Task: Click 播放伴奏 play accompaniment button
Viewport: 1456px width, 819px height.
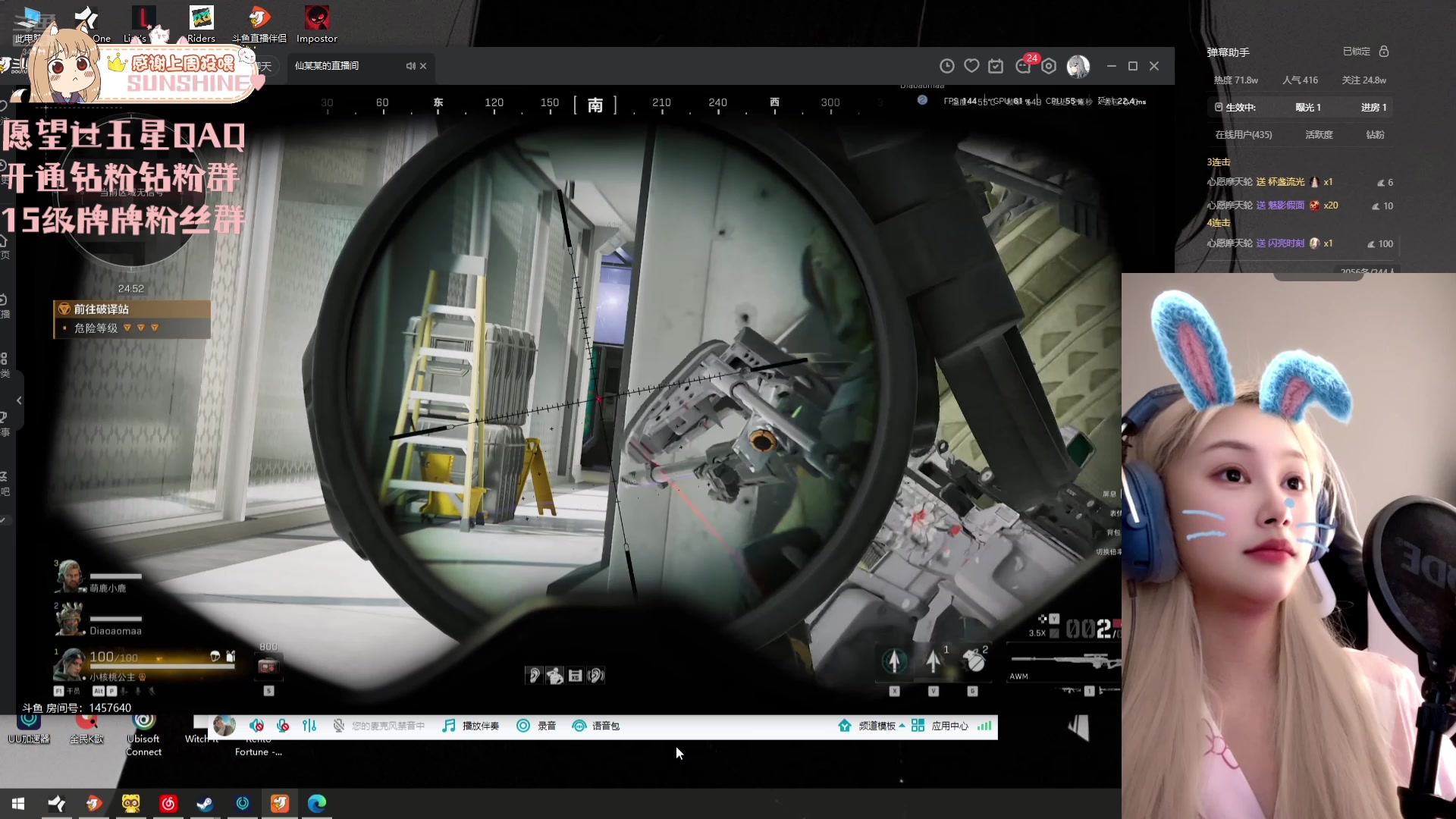Action: click(470, 726)
